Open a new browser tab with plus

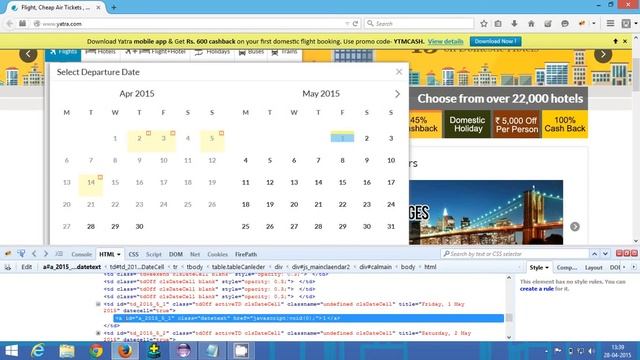coord(113,7)
